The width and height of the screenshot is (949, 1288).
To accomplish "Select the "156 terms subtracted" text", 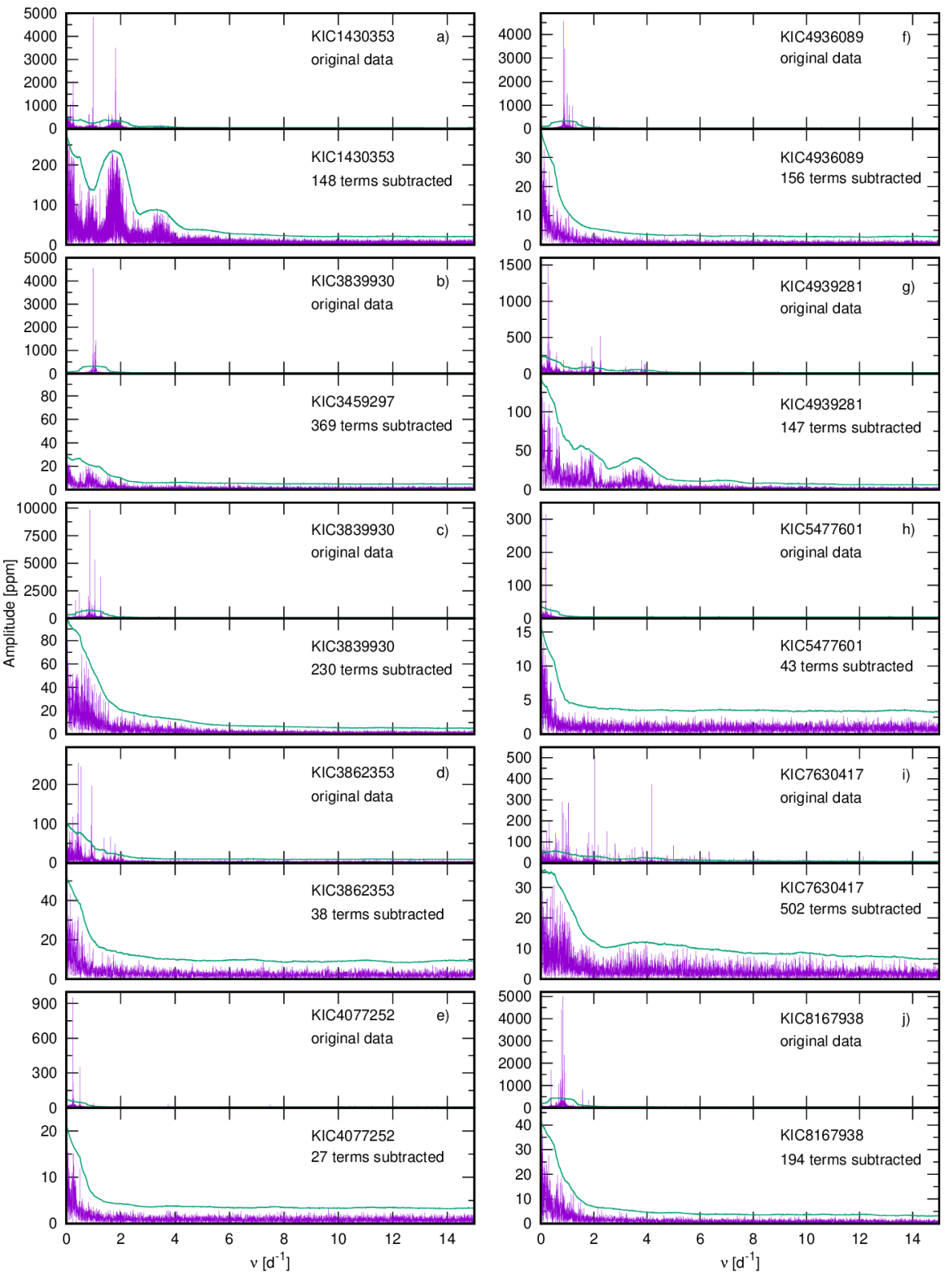I will point(851,178).
